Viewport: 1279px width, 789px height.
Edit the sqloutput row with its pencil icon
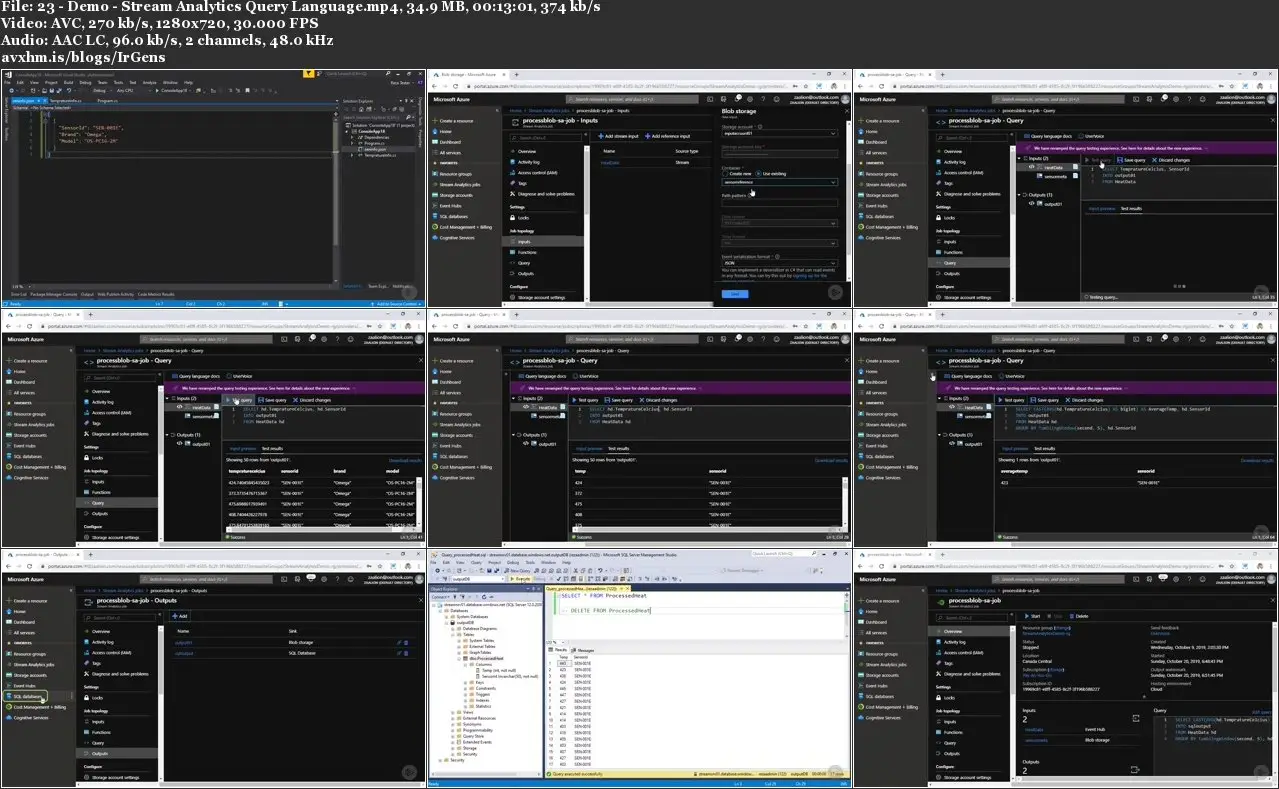398,653
